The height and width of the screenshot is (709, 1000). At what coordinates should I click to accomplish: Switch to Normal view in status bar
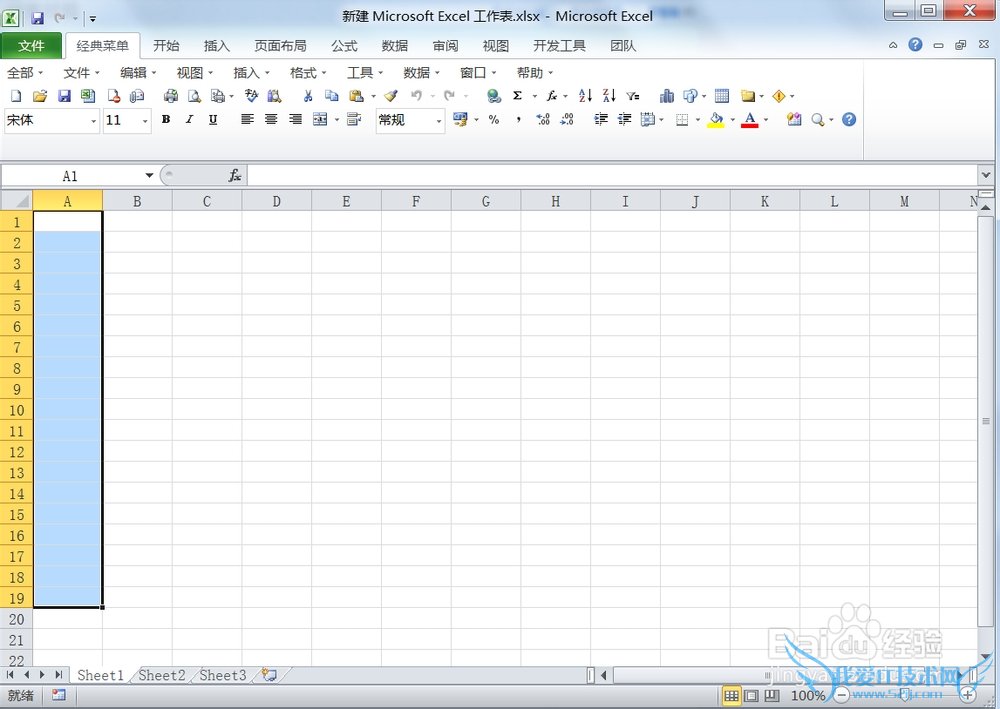tap(731, 696)
